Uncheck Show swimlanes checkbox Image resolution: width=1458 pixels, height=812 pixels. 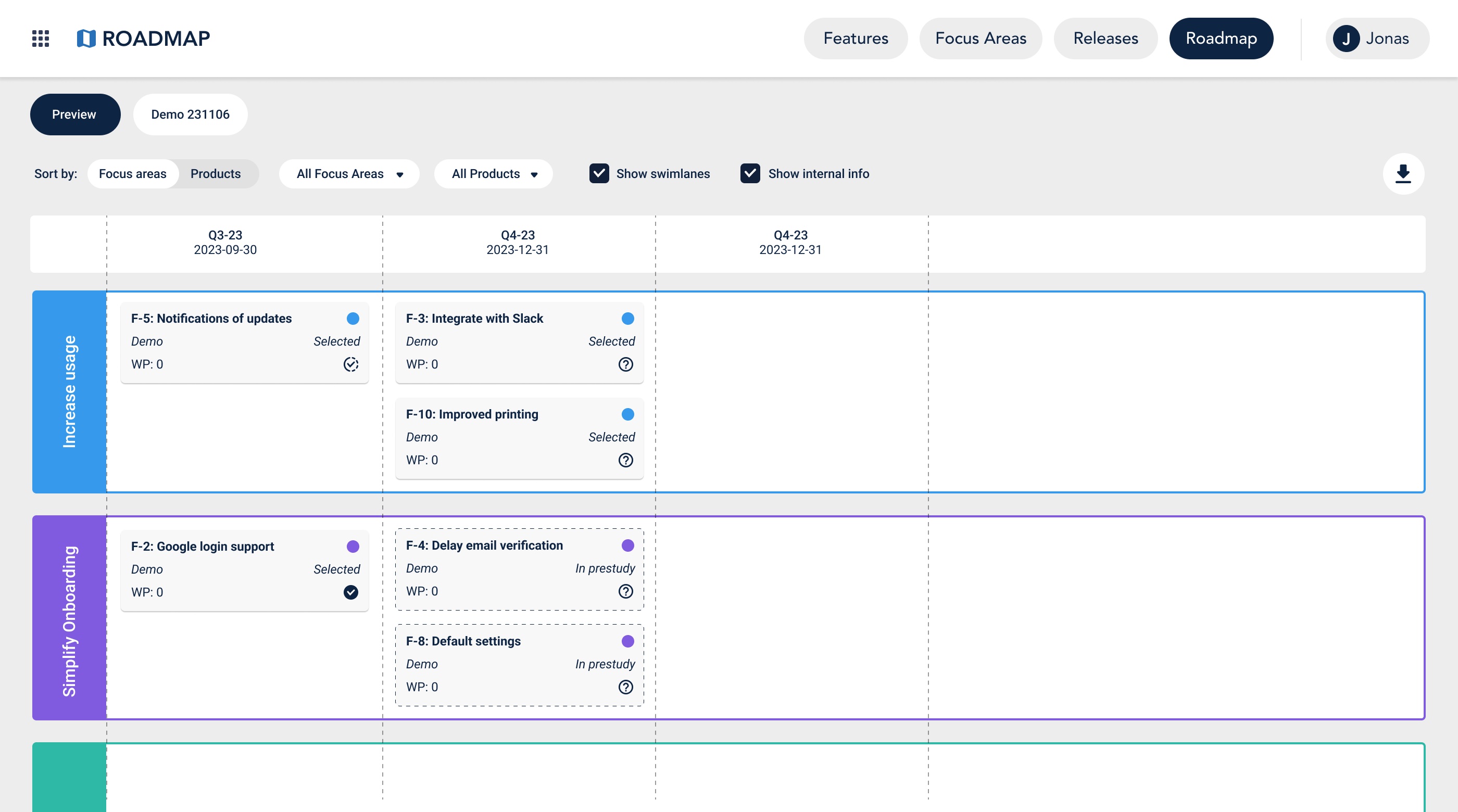(x=599, y=174)
